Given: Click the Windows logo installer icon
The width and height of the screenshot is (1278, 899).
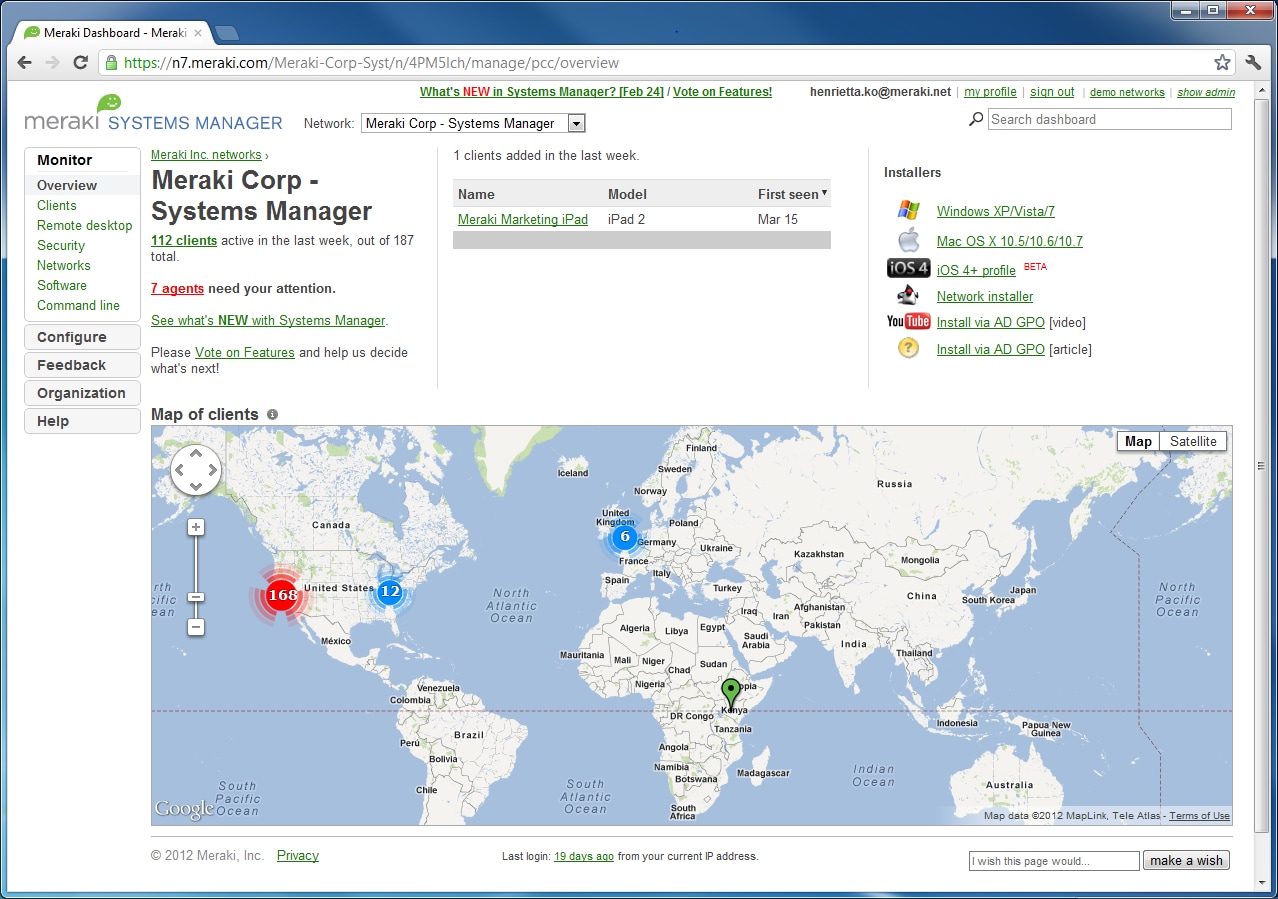Looking at the screenshot, I should click(x=908, y=210).
